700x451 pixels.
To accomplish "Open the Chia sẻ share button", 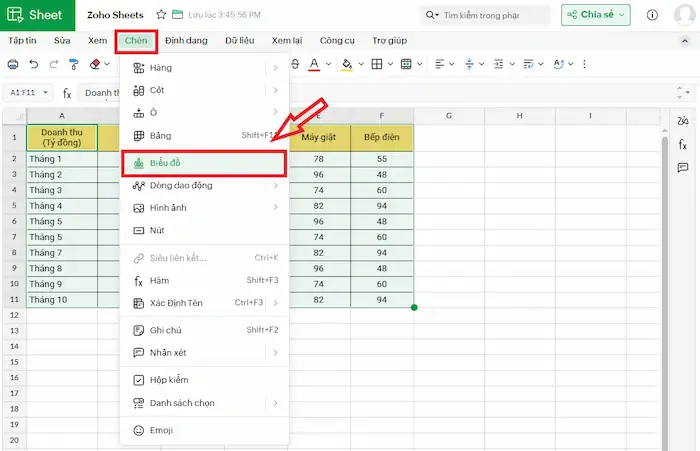I will pyautogui.click(x=596, y=15).
